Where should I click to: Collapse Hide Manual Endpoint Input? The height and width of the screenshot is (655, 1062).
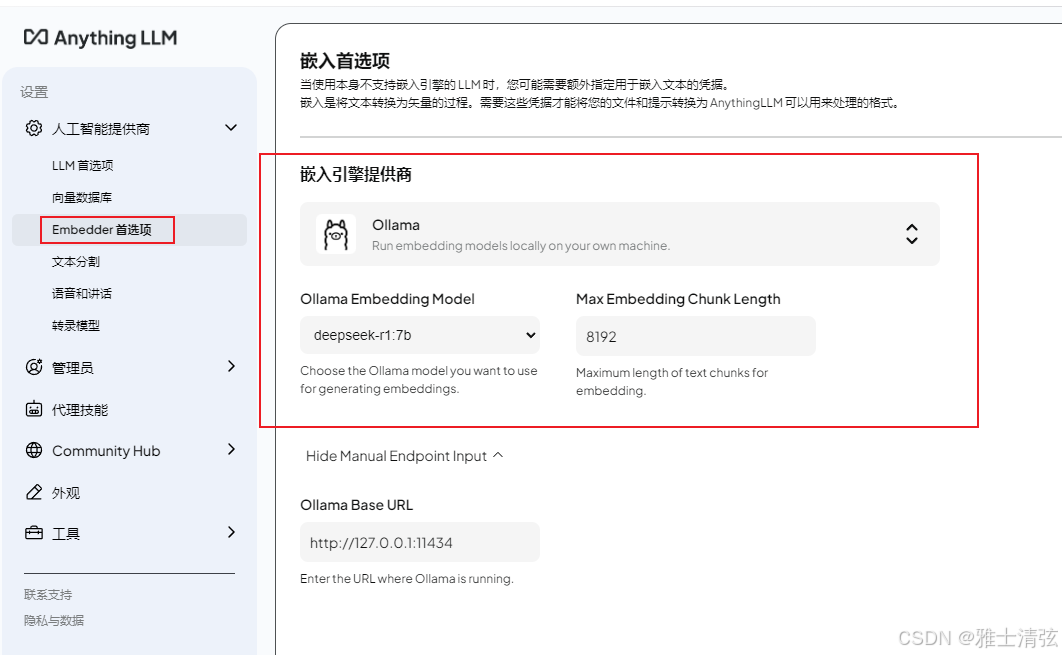pos(404,456)
